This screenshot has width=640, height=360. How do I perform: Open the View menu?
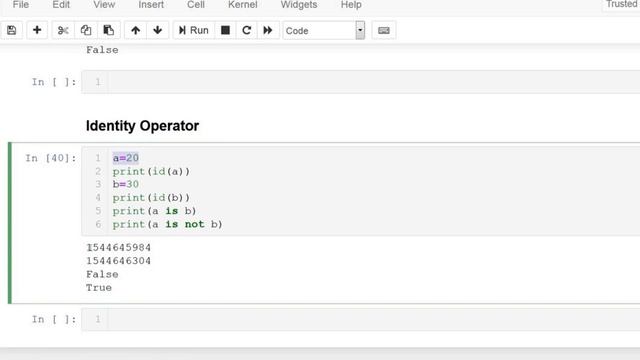[104, 5]
